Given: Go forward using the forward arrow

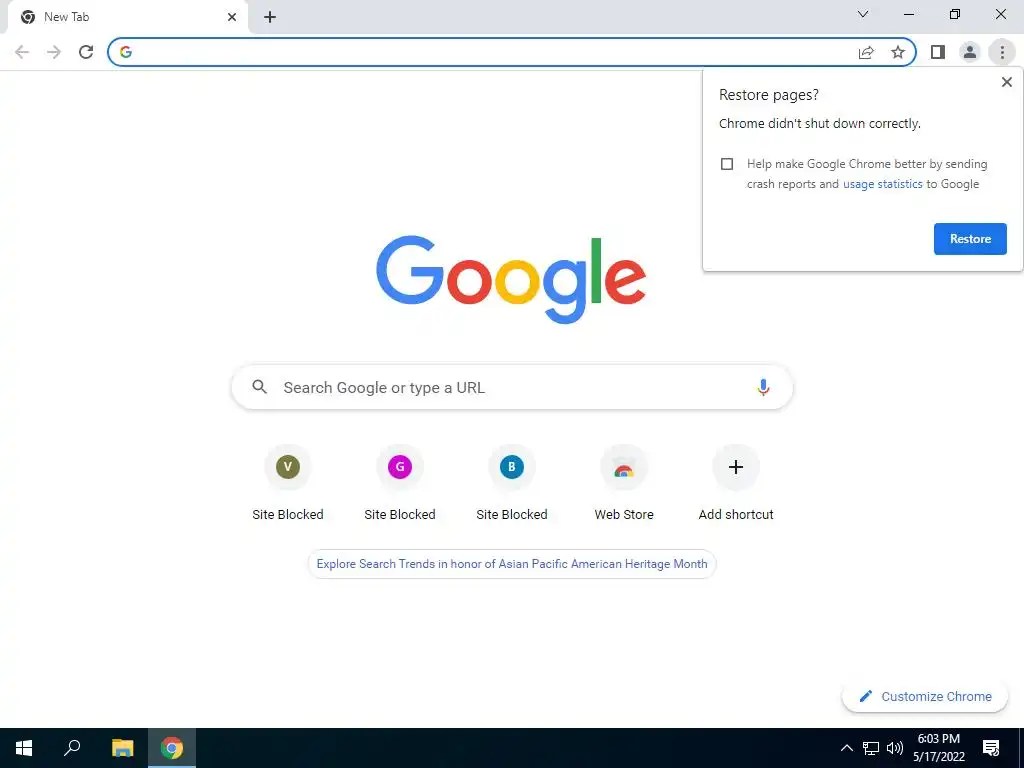Looking at the screenshot, I should tap(54, 52).
